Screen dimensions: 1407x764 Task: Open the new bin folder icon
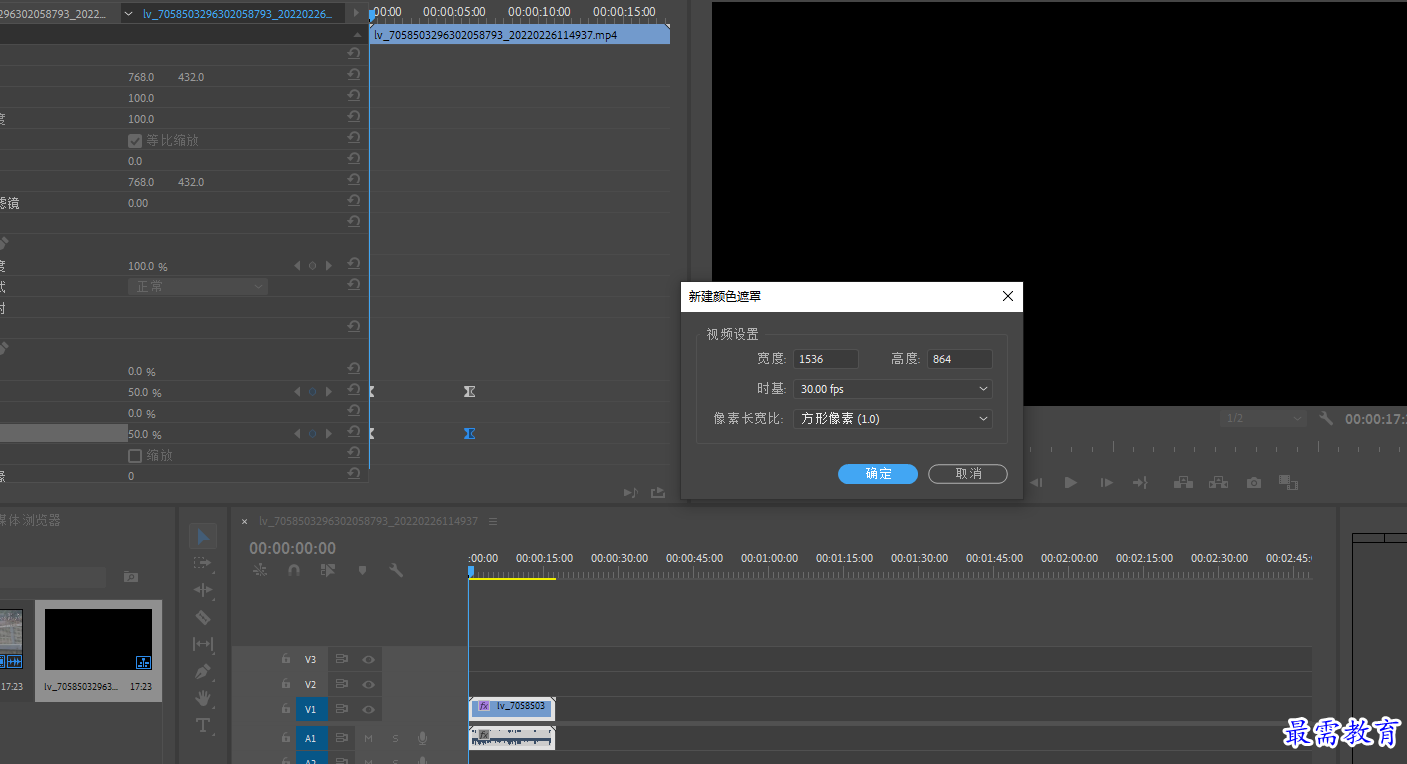coord(130,577)
